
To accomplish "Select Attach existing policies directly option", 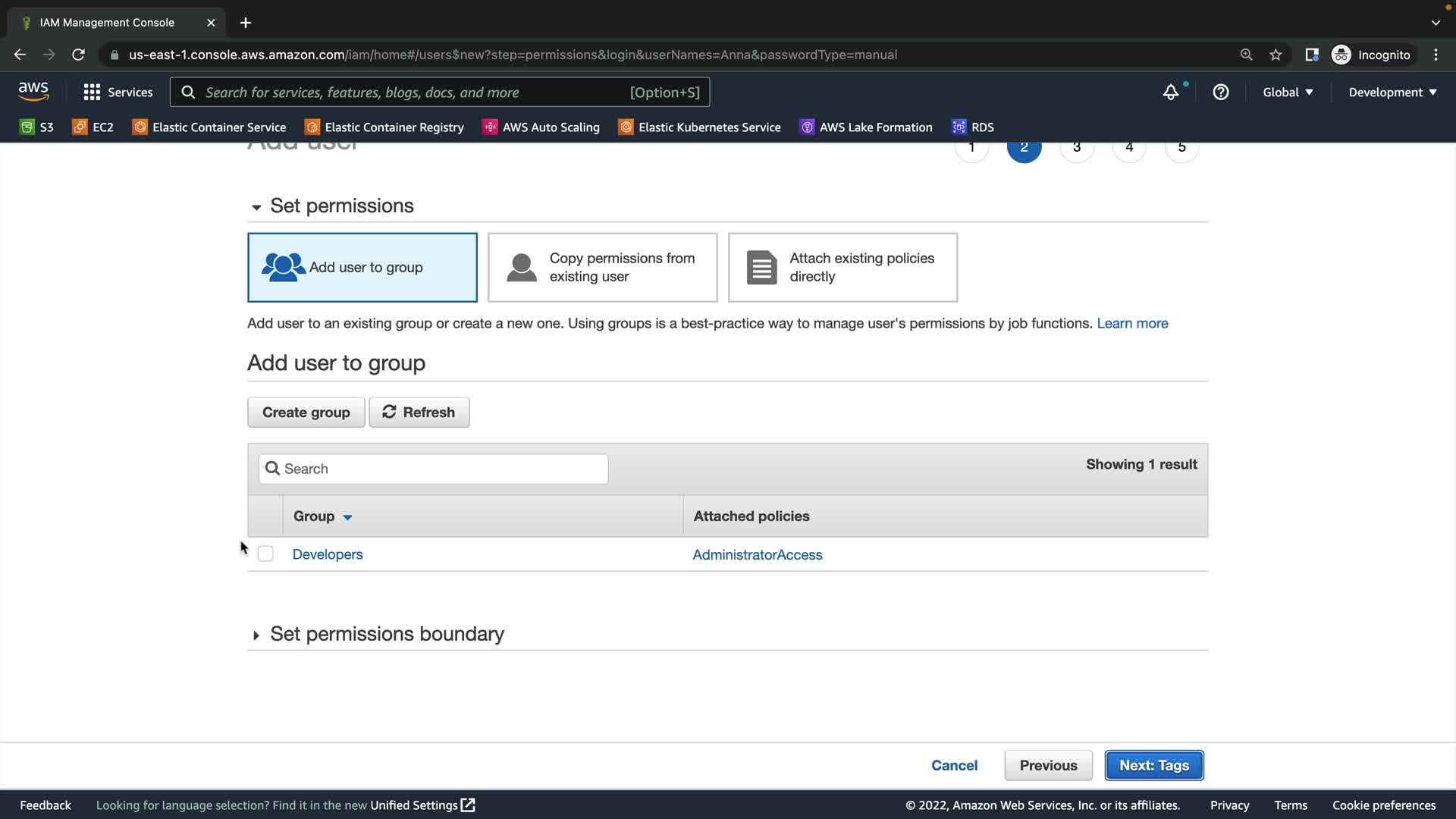I will point(843,268).
